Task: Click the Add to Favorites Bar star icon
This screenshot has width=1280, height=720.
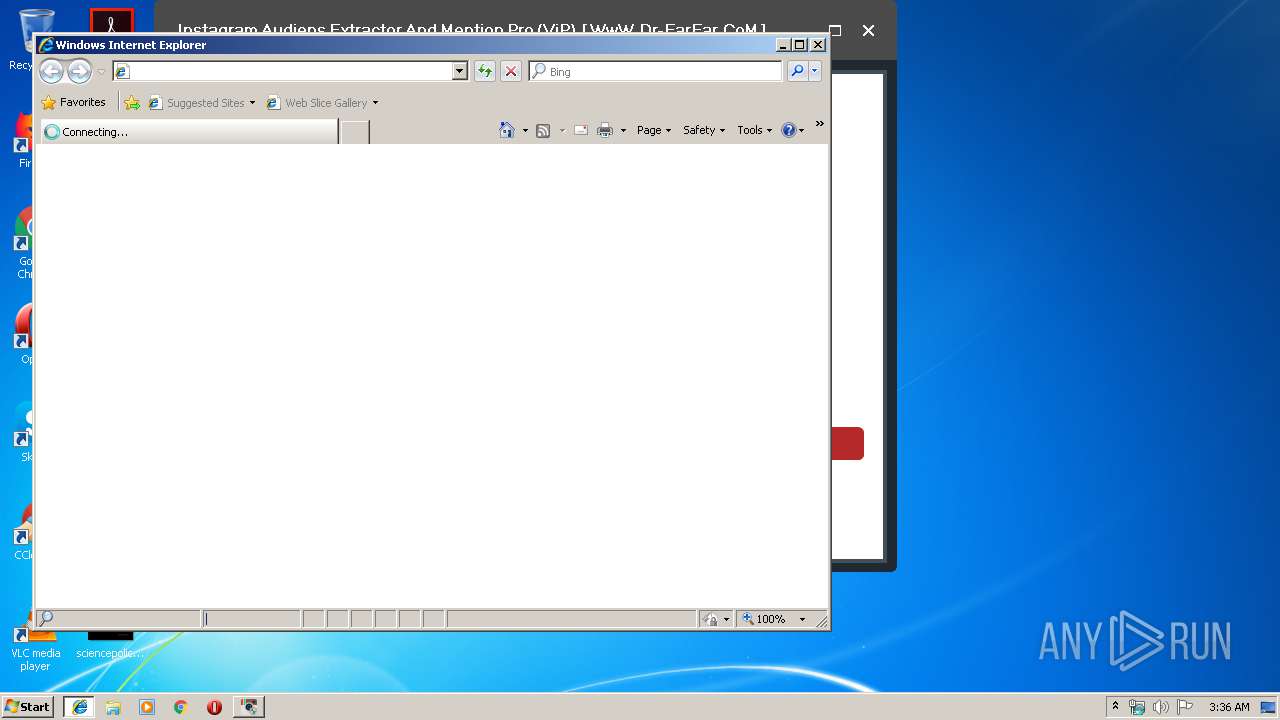Action: click(132, 103)
